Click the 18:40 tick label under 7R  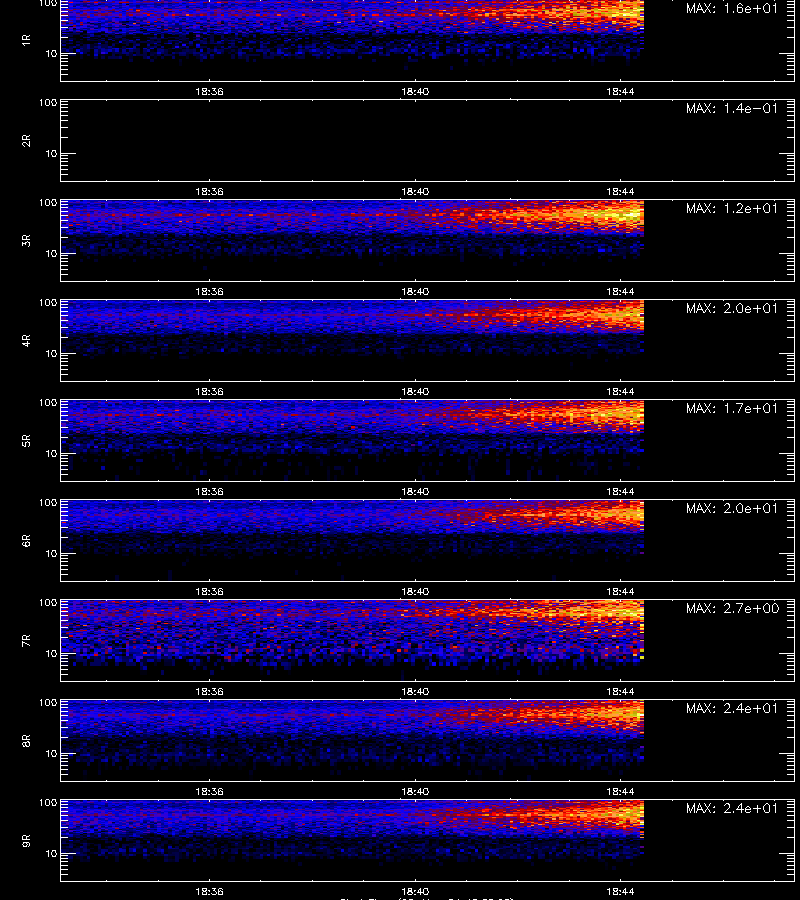pos(415,692)
